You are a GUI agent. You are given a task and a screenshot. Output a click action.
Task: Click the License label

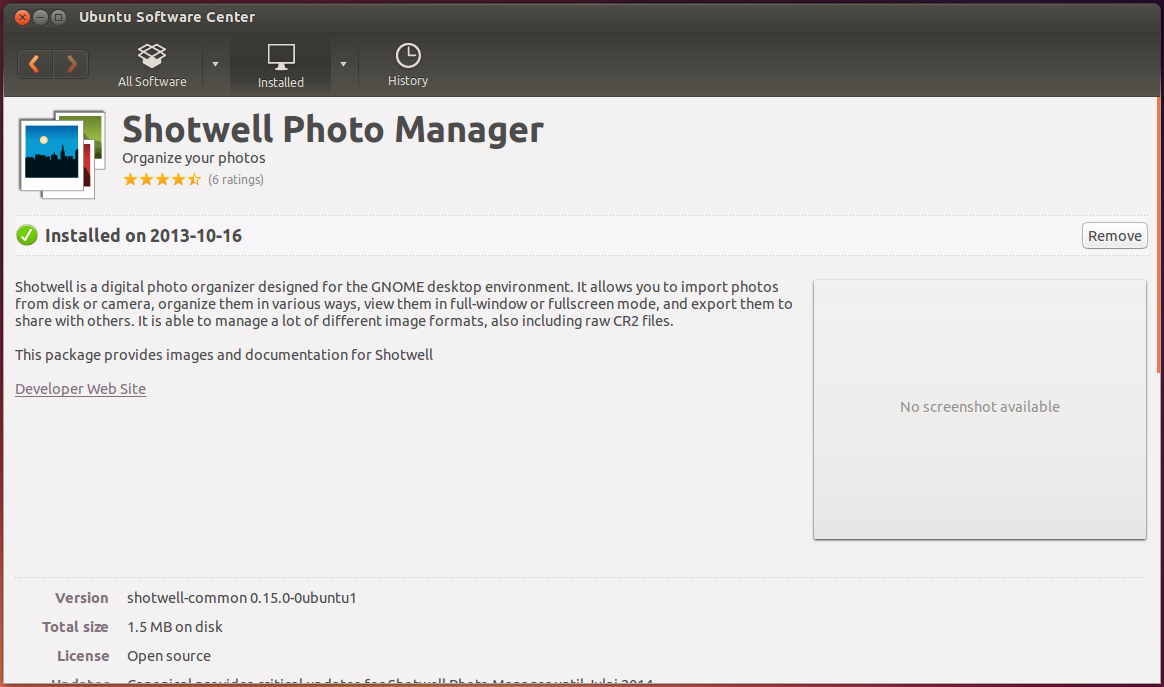click(83, 656)
